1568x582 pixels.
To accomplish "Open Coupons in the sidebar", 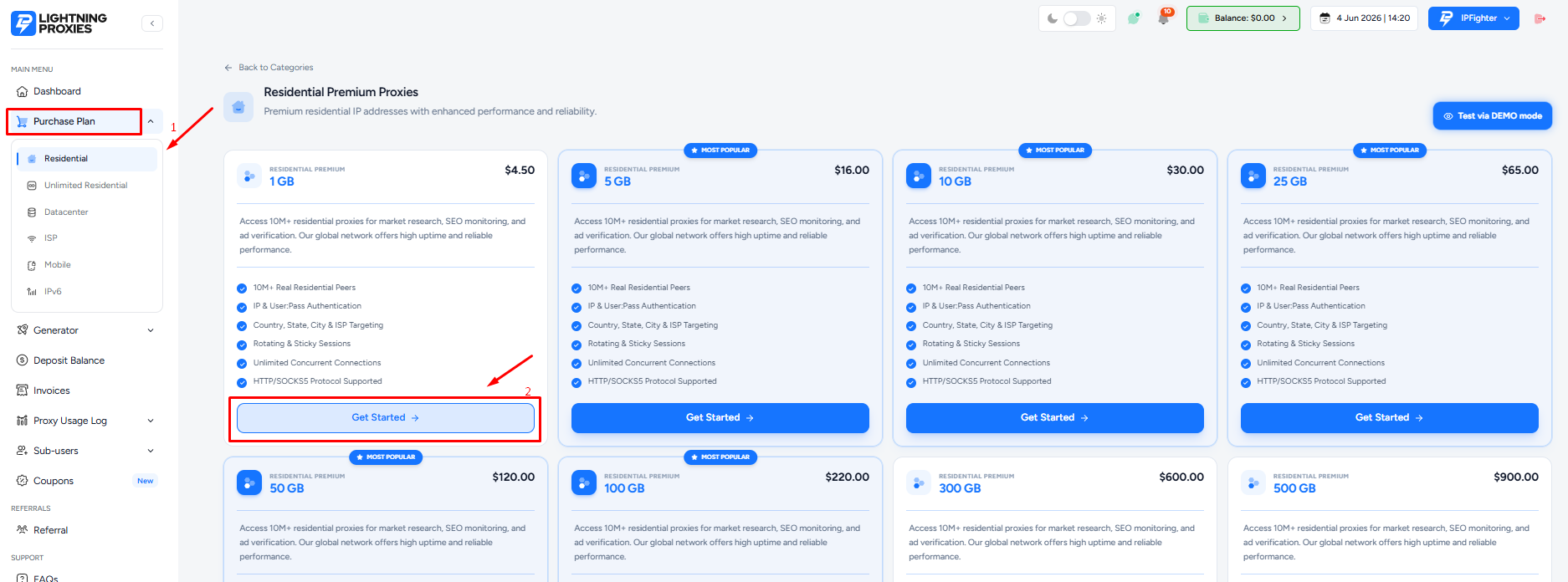I will (54, 481).
